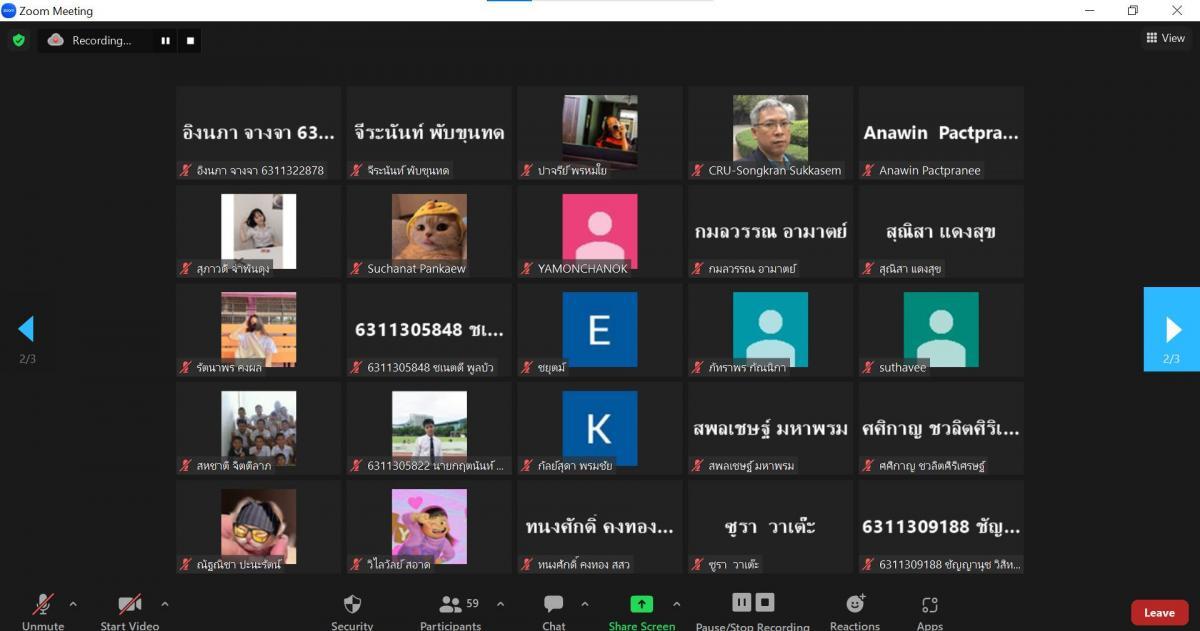
Task: Click the green encryption shield icon
Action: [18, 40]
